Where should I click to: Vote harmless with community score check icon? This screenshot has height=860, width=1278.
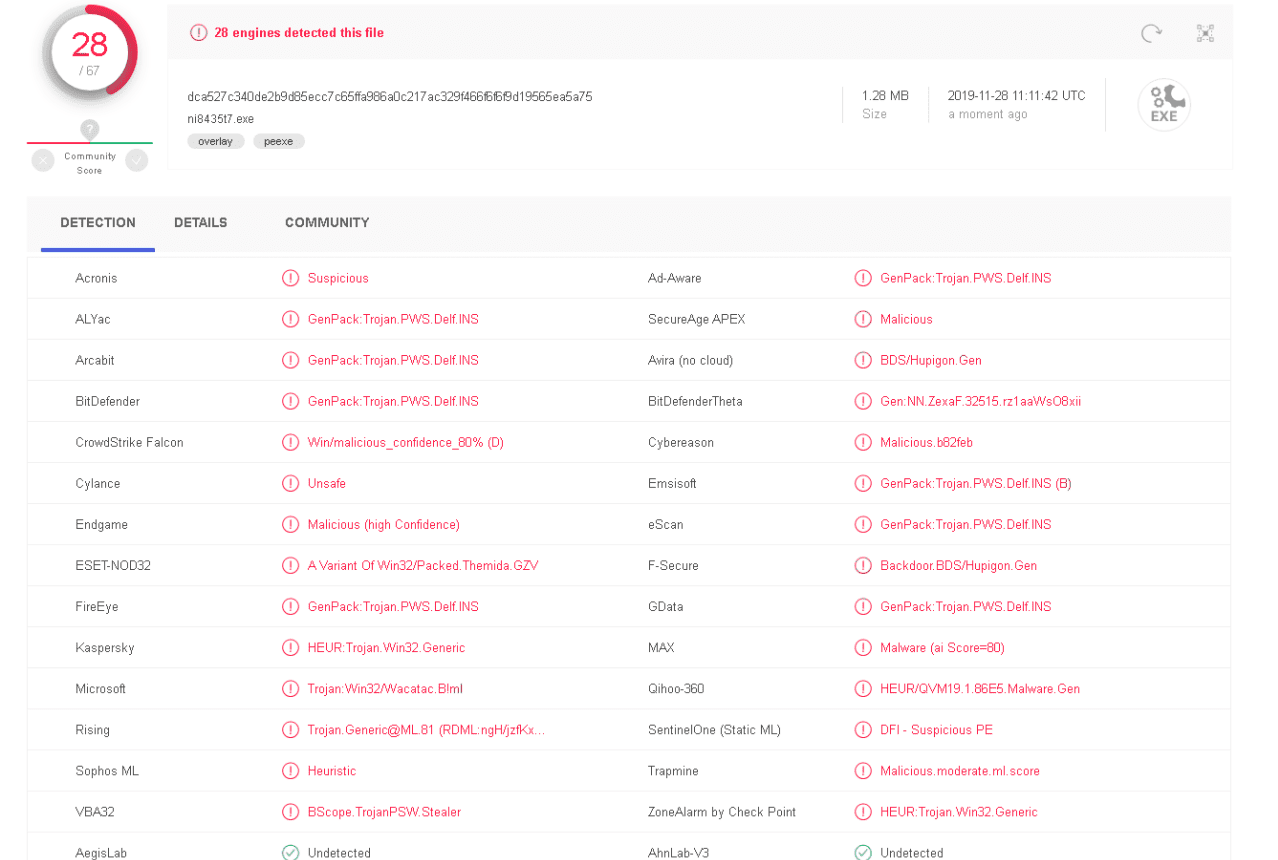[x=137, y=160]
